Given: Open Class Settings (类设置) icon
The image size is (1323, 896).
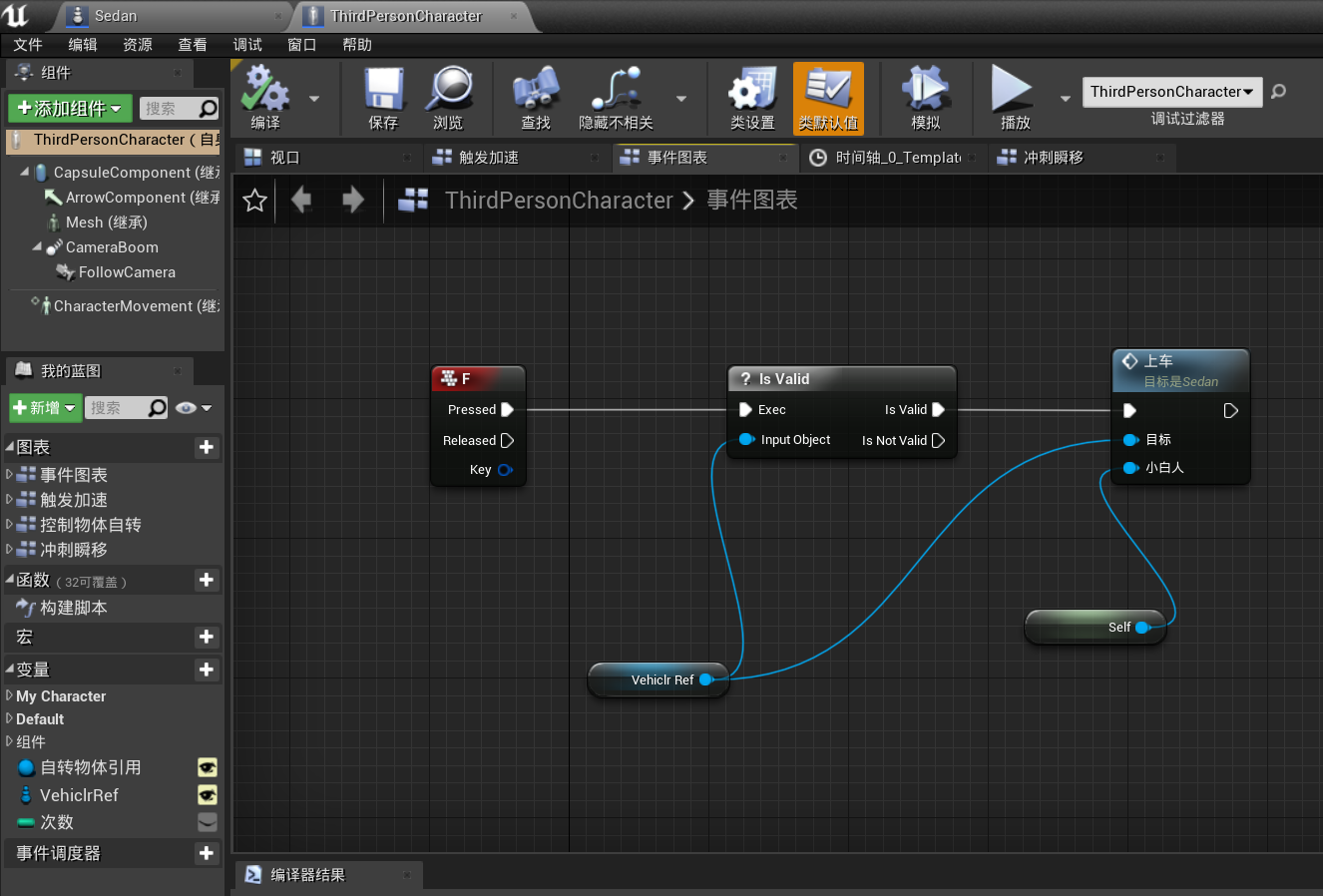Looking at the screenshot, I should coord(752,91).
